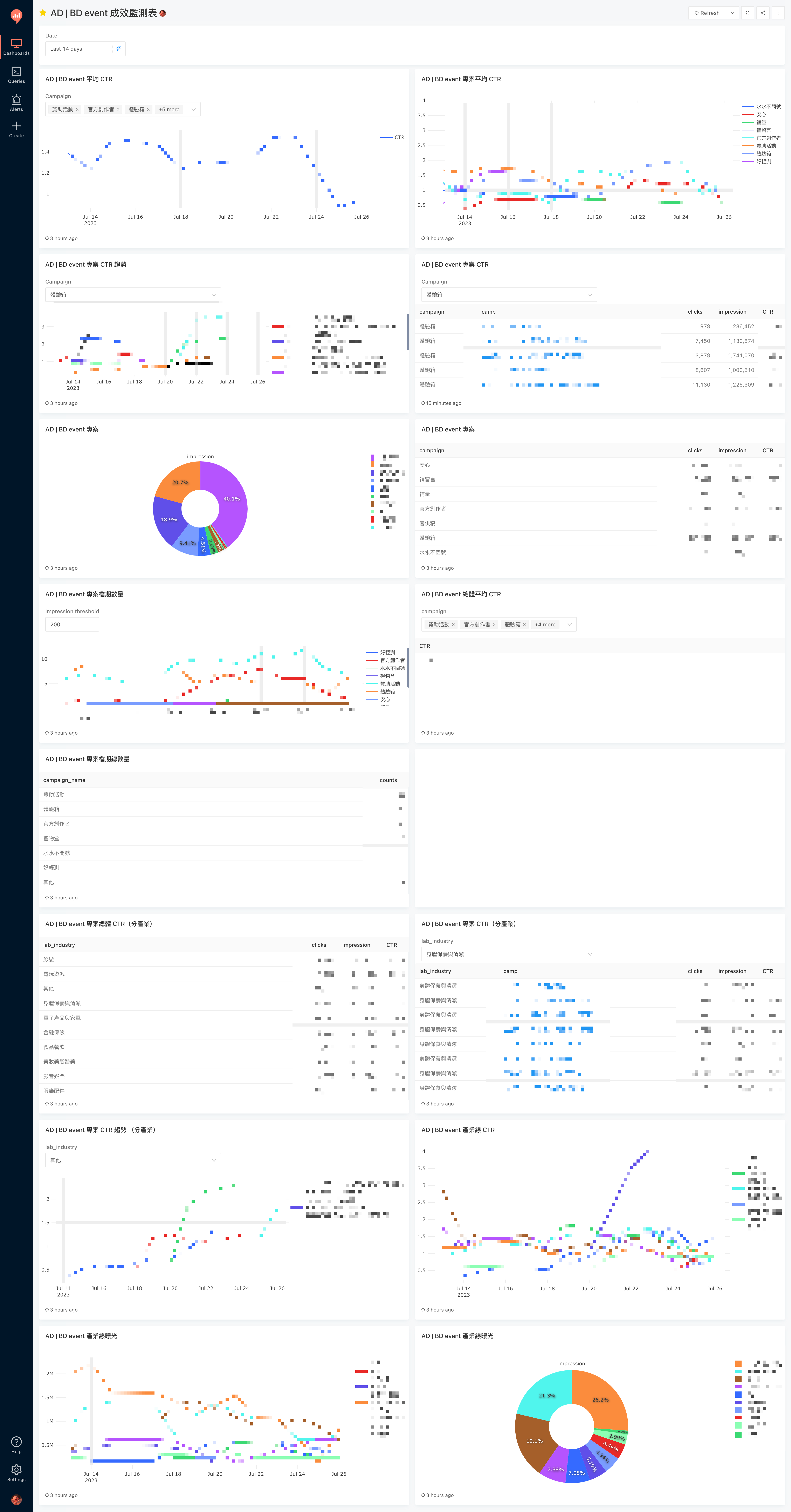Click the 水水不問號 row in 檔期總數量 table
Viewport: 791px width, 1512px height.
click(x=223, y=853)
